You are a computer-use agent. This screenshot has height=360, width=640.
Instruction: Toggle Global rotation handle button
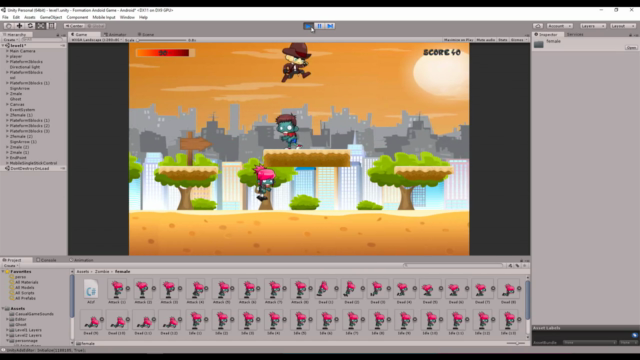pyautogui.click(x=96, y=26)
